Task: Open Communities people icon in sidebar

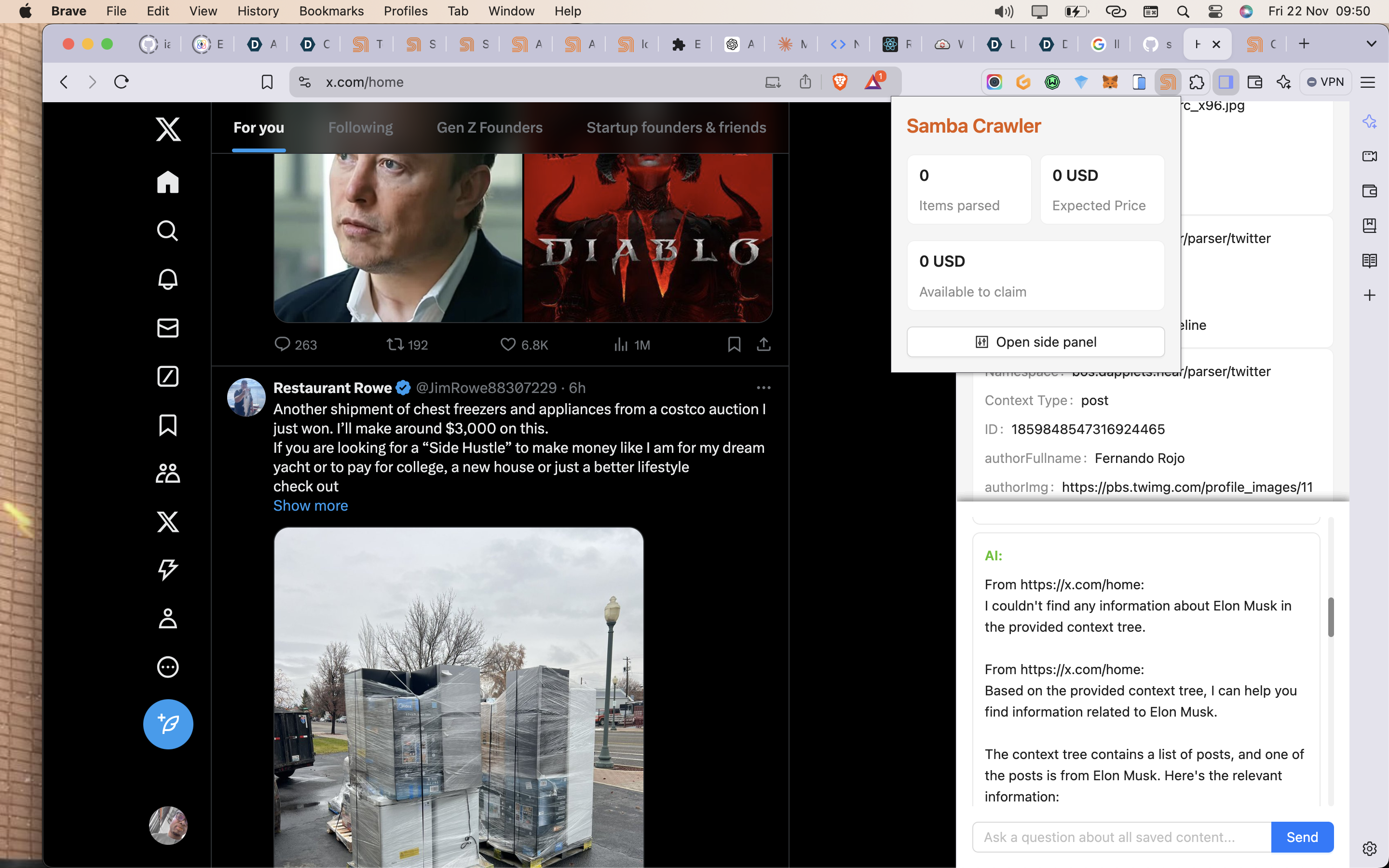Action: [x=168, y=473]
